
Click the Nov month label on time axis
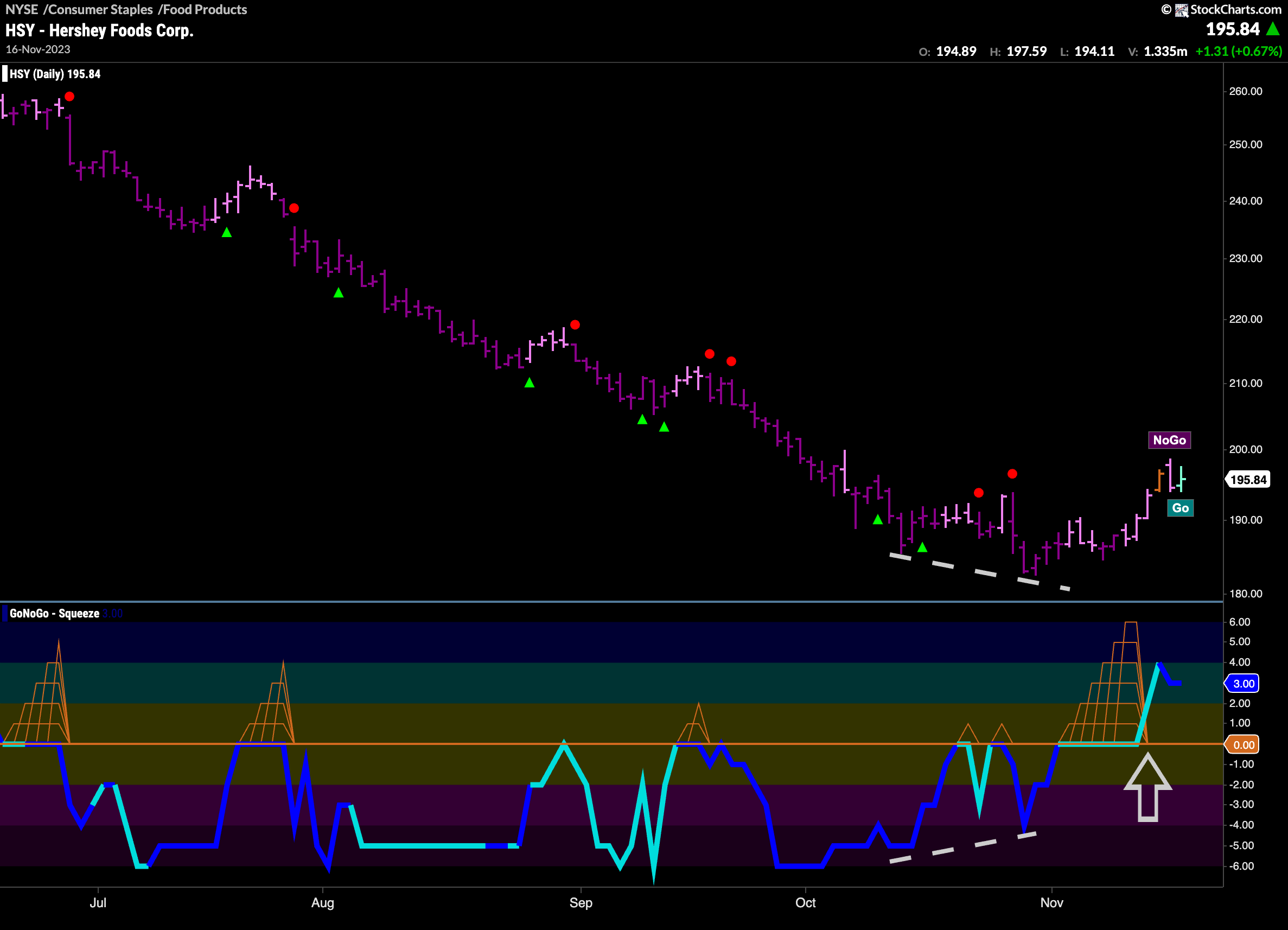pyautogui.click(x=1051, y=903)
